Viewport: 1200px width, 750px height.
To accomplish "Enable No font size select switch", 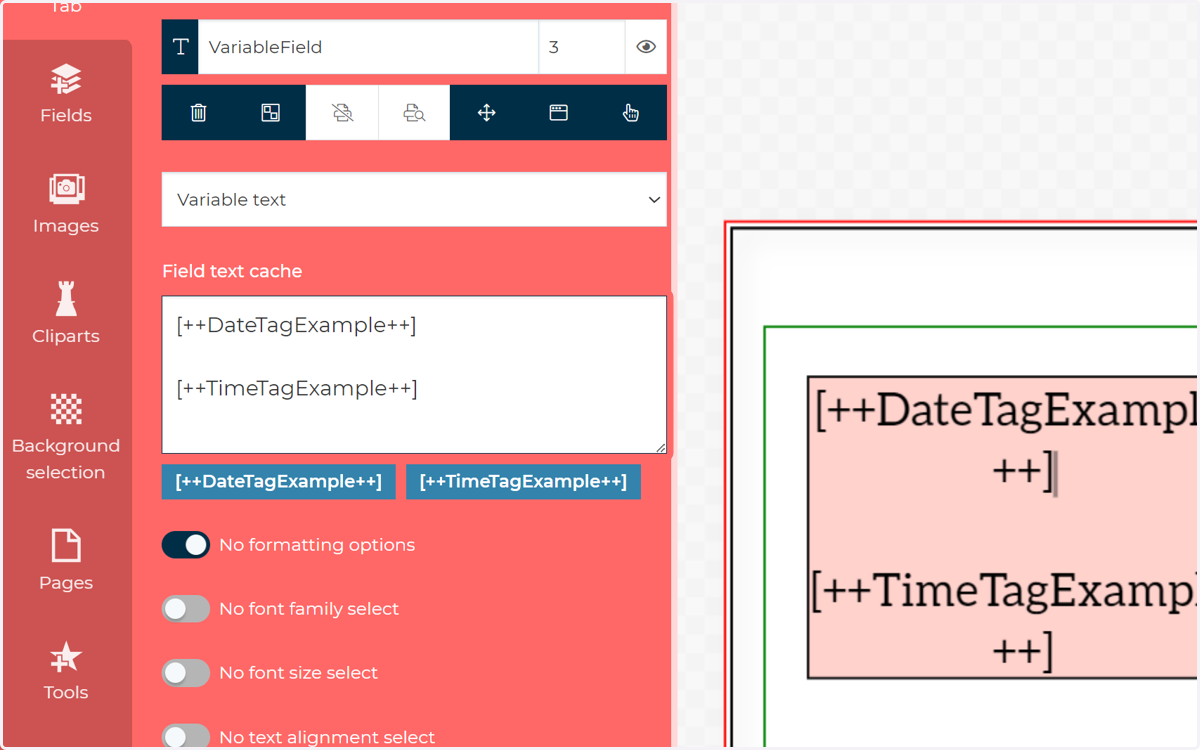I will [186, 673].
